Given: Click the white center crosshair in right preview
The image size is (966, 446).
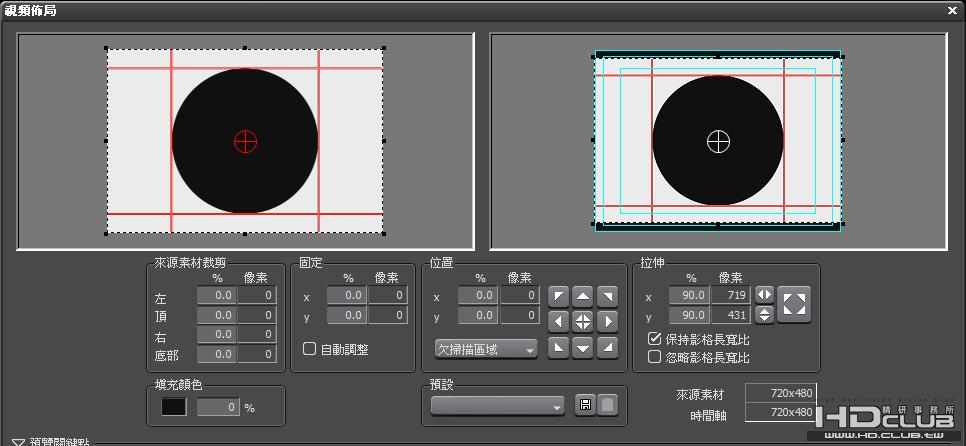Looking at the screenshot, I should [718, 142].
